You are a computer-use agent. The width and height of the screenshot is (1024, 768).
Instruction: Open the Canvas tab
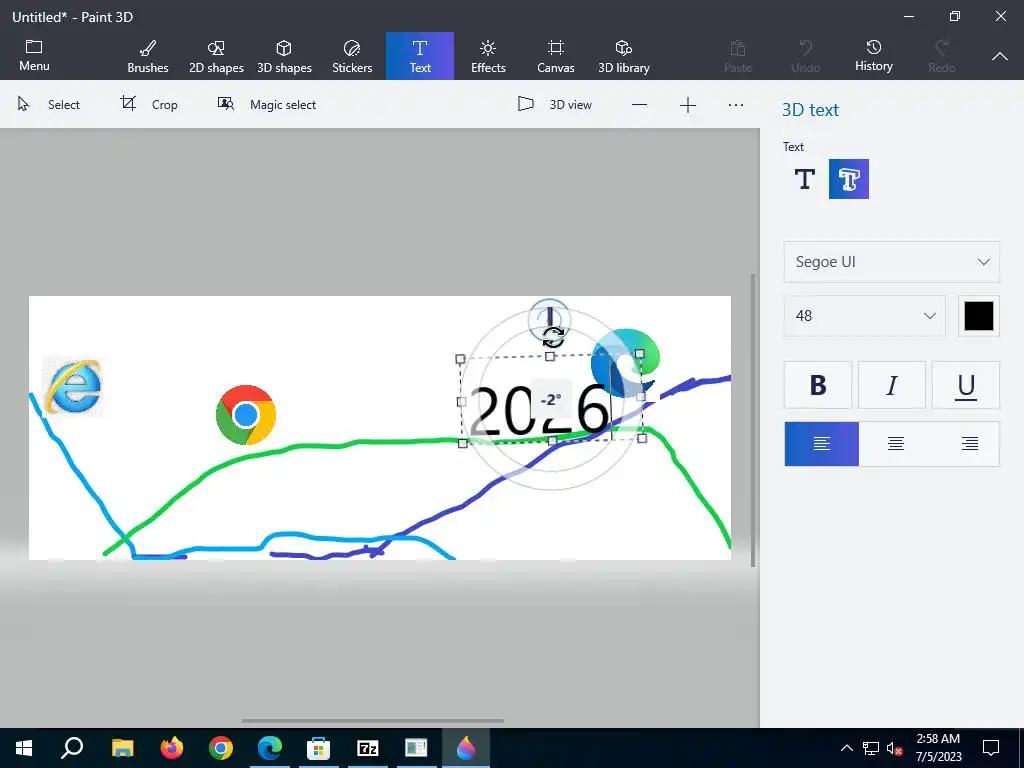[556, 56]
